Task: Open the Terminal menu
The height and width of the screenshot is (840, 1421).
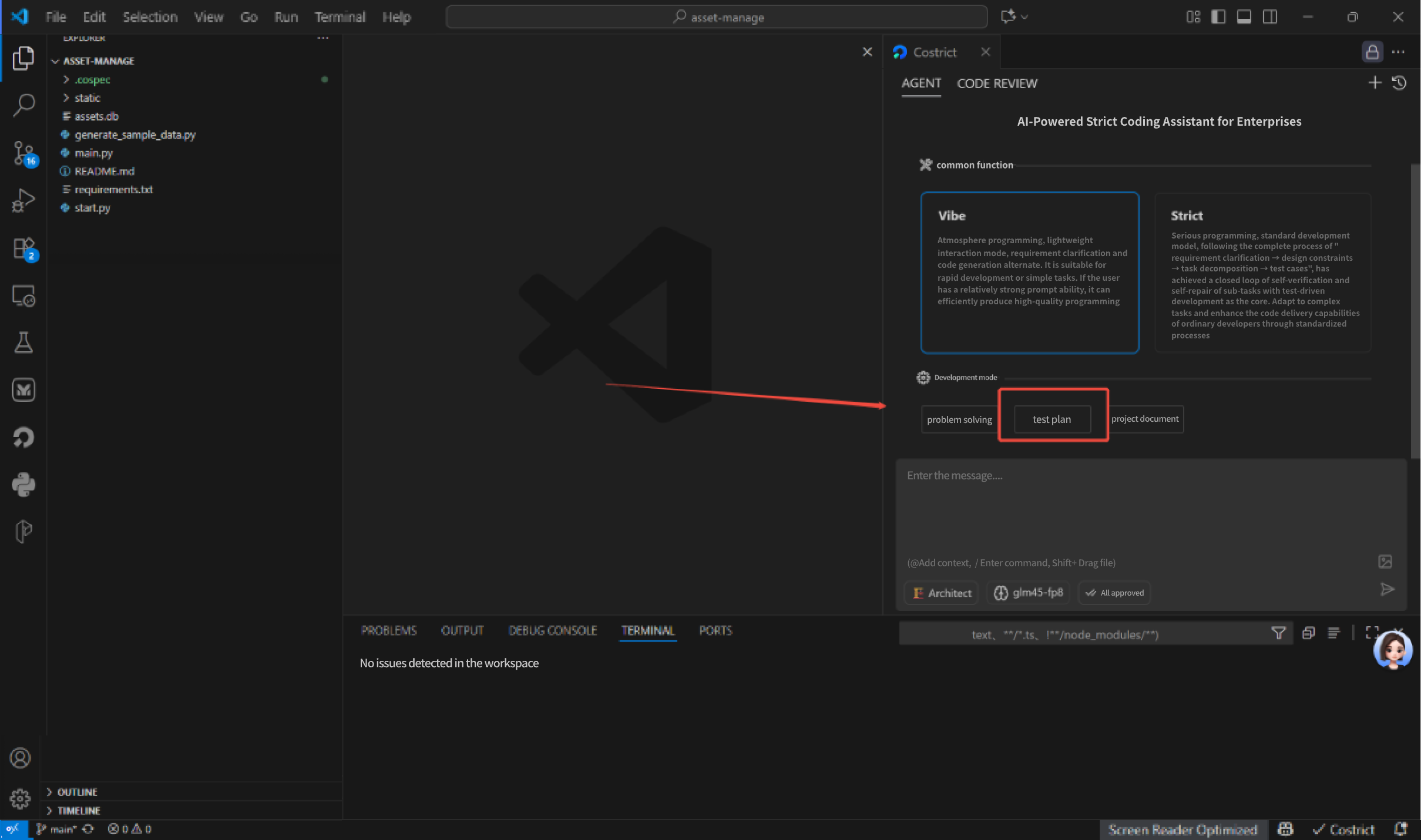Action: click(x=340, y=17)
